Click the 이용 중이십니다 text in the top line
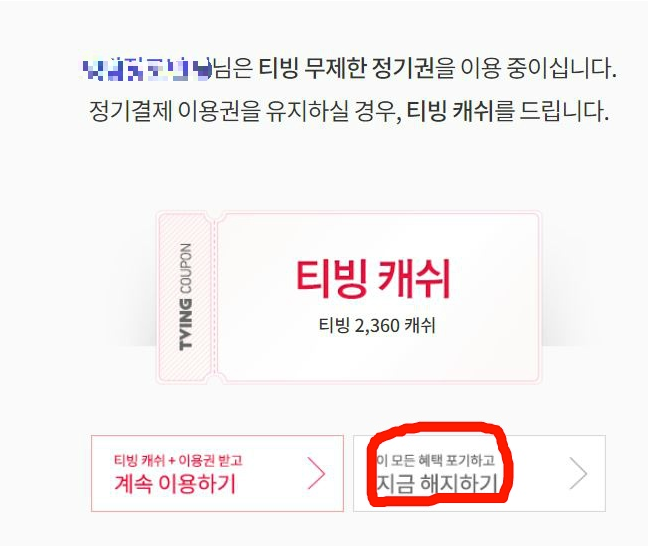Image resolution: width=648 pixels, height=546 pixels. pyautogui.click(x=538, y=68)
